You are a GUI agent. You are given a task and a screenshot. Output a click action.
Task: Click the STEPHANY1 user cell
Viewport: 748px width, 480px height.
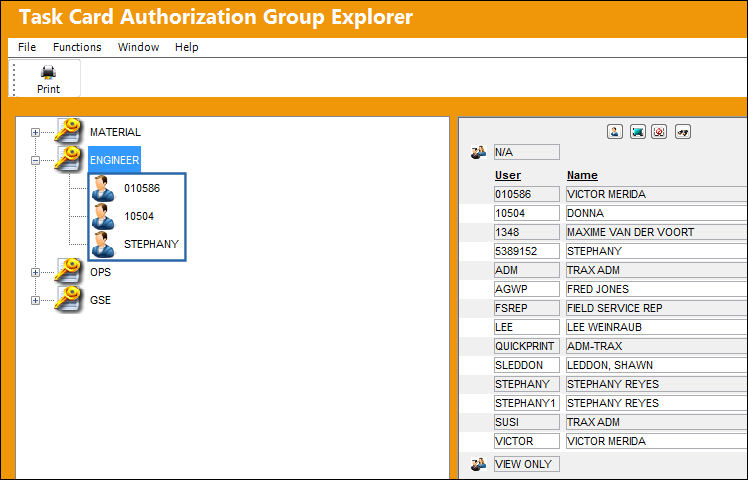(527, 403)
